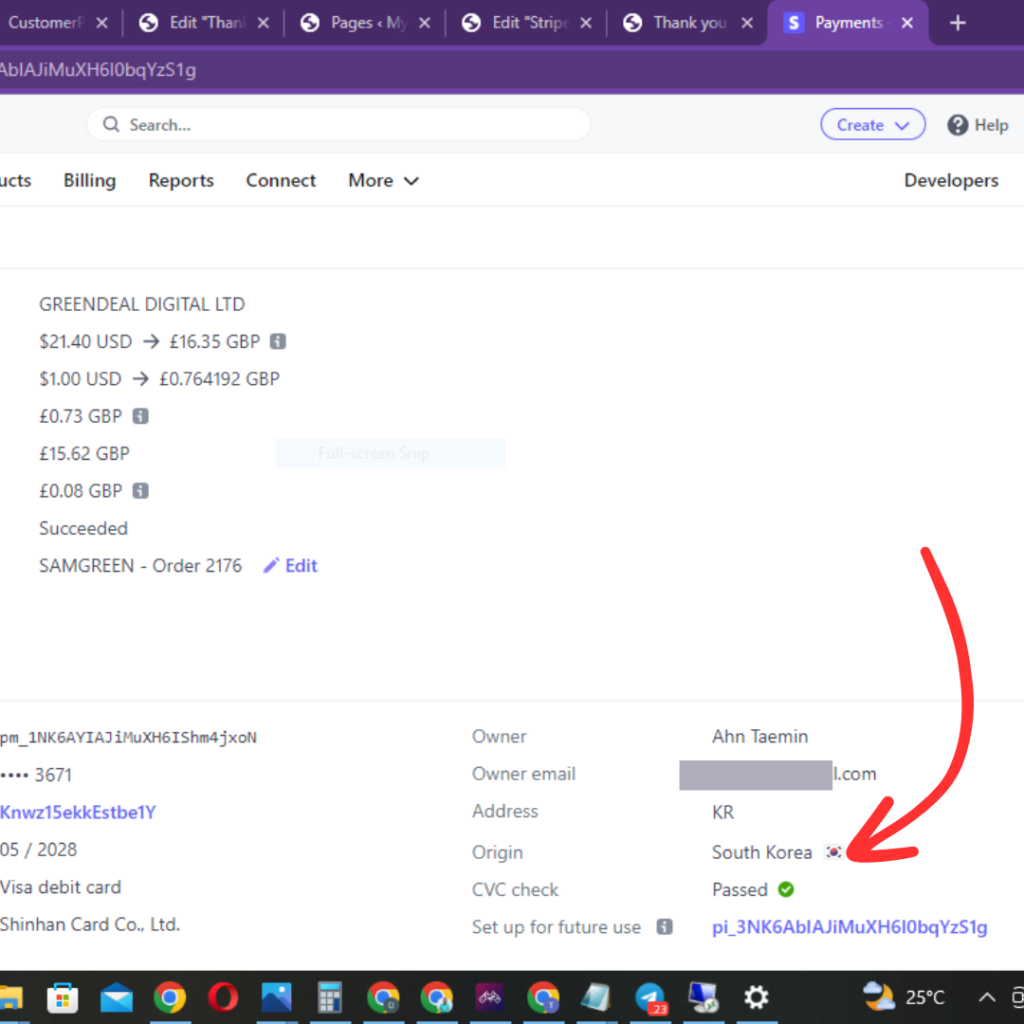Open the Knwz15ekkEstbe1Y fingerprint link
Image resolution: width=1024 pixels, height=1024 pixels.
[78, 812]
